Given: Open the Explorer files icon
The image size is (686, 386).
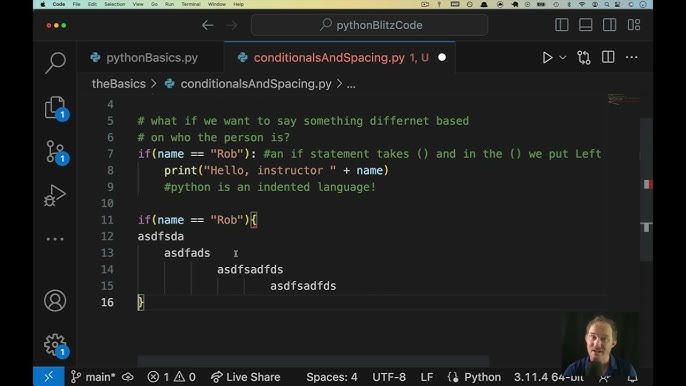Looking at the screenshot, I should [x=56, y=108].
